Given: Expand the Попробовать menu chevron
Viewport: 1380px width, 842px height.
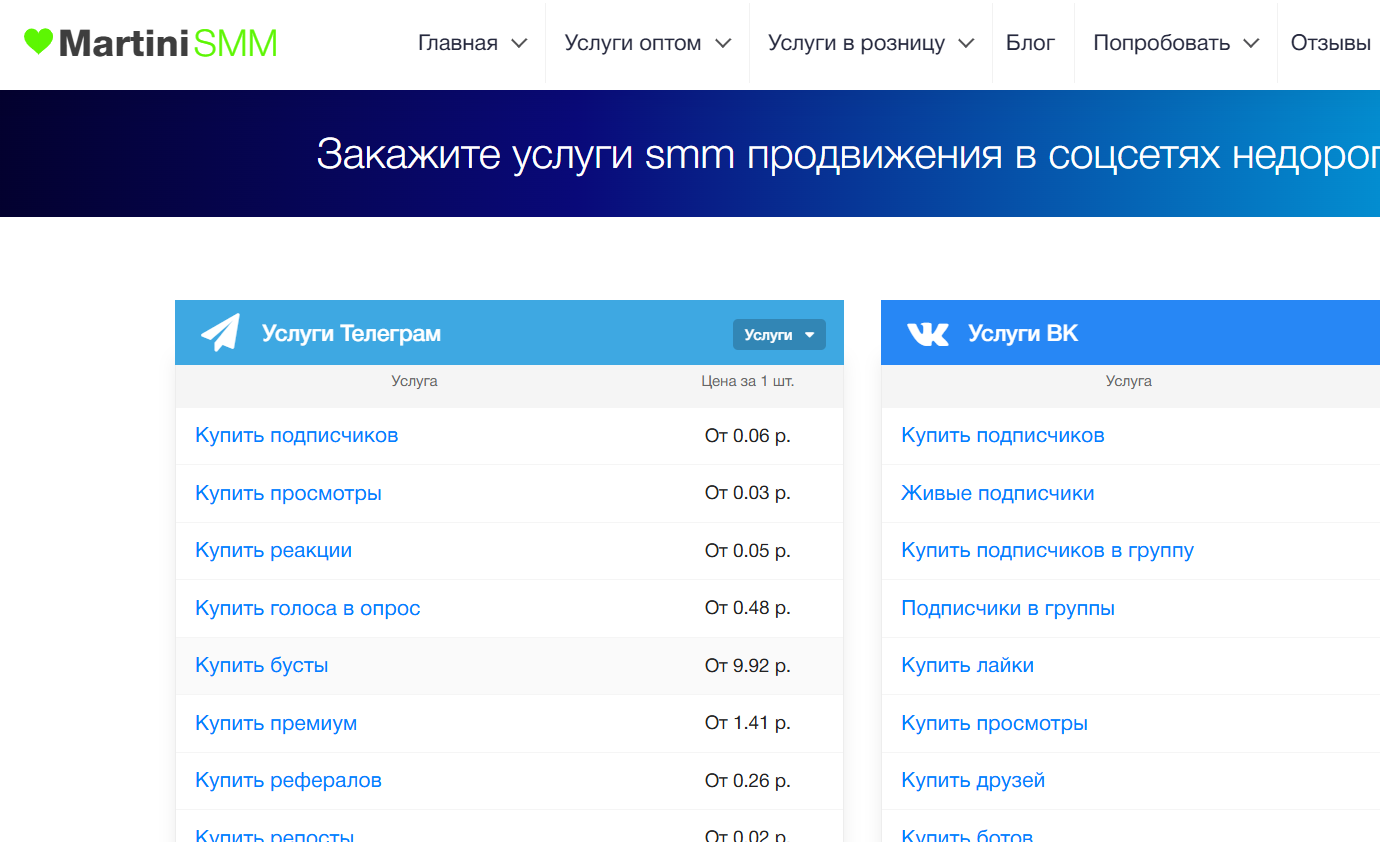Looking at the screenshot, I should [1251, 43].
